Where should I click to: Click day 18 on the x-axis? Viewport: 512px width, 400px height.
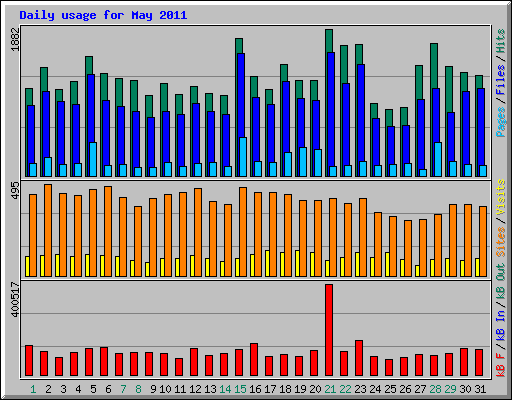[x=285, y=389]
